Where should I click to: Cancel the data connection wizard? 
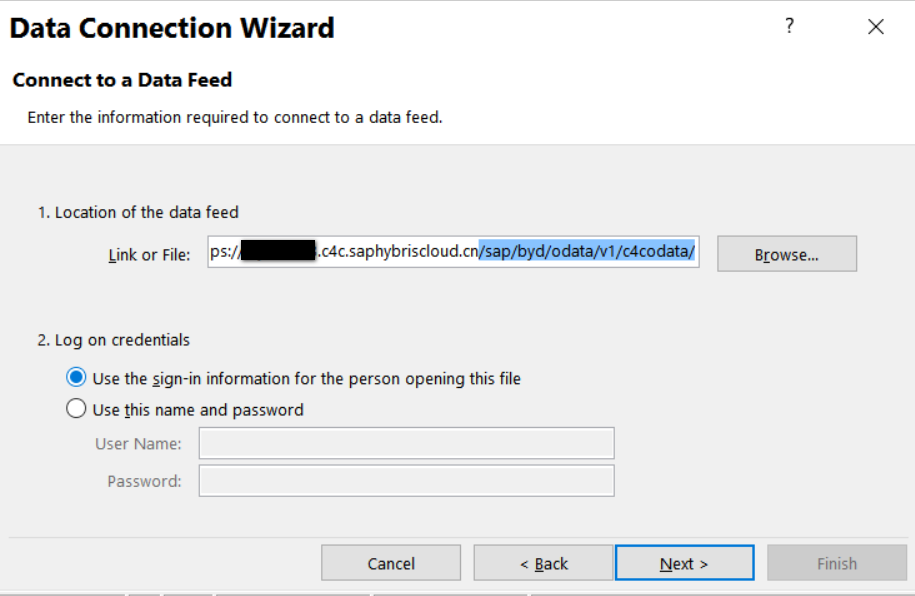(391, 563)
